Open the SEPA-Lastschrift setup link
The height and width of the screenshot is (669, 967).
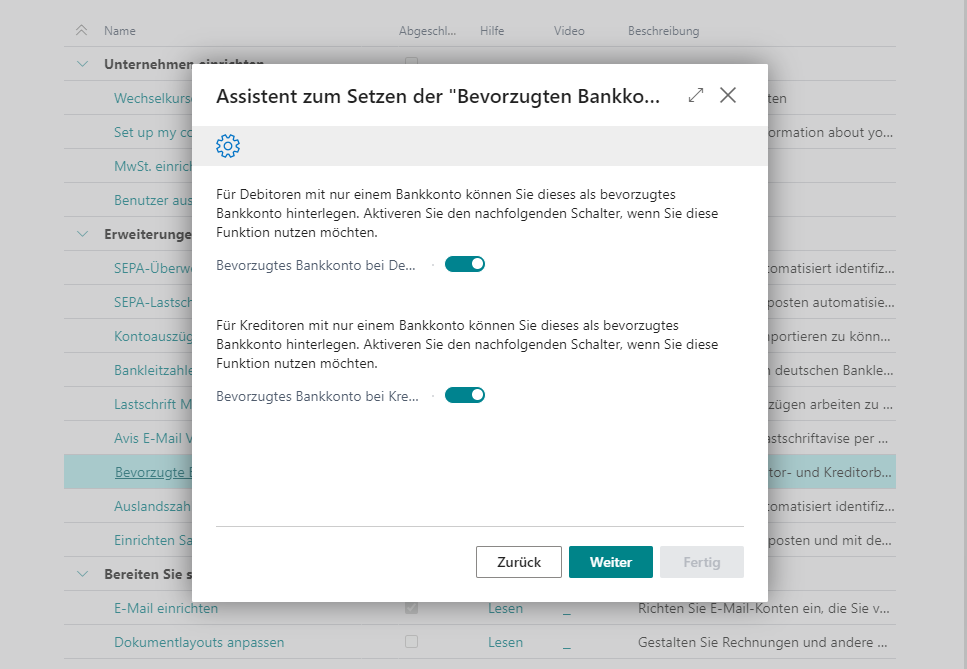click(153, 302)
